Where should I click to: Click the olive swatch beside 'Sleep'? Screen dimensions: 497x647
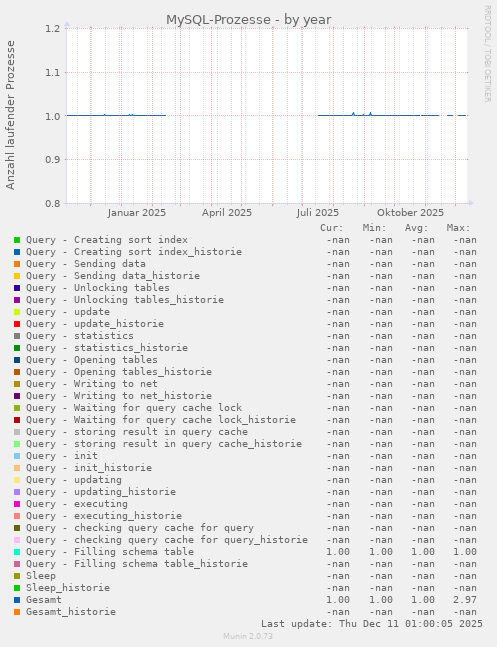(17, 576)
